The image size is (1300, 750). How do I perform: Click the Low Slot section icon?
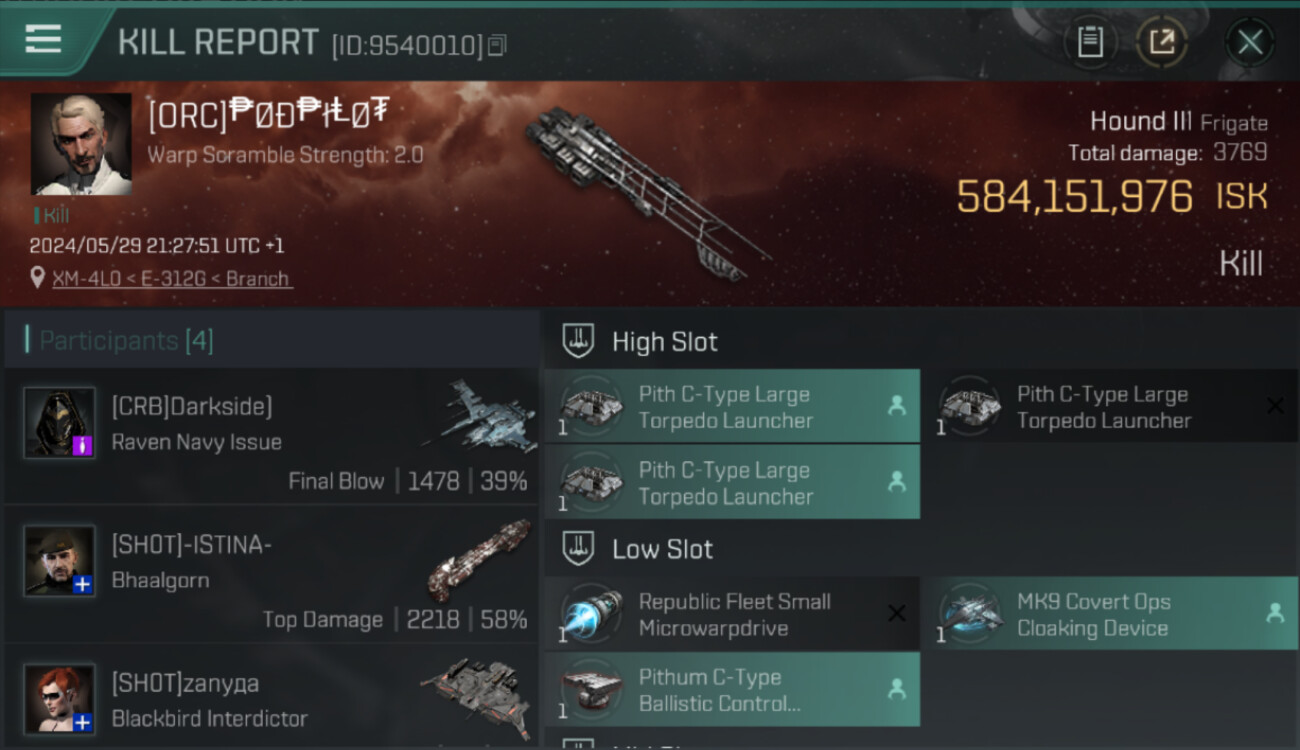(577, 548)
